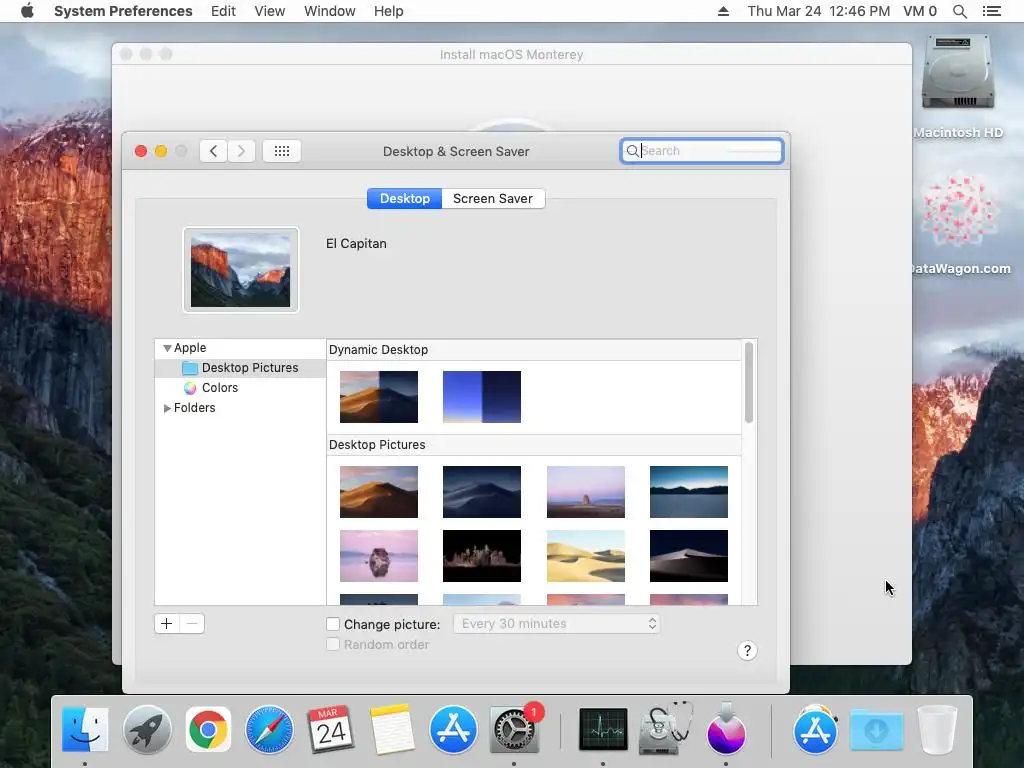Add a folder with the plus button
The height and width of the screenshot is (768, 1024).
(x=167, y=624)
